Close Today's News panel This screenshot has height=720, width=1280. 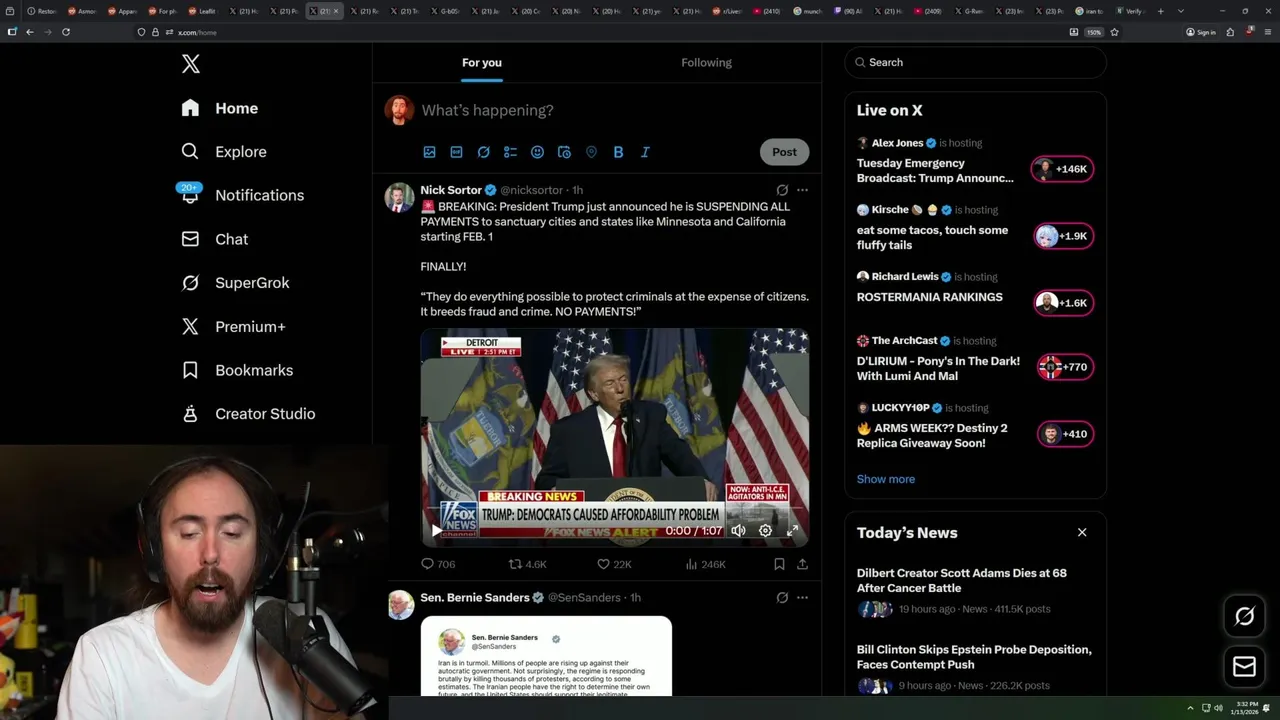tap(1082, 532)
